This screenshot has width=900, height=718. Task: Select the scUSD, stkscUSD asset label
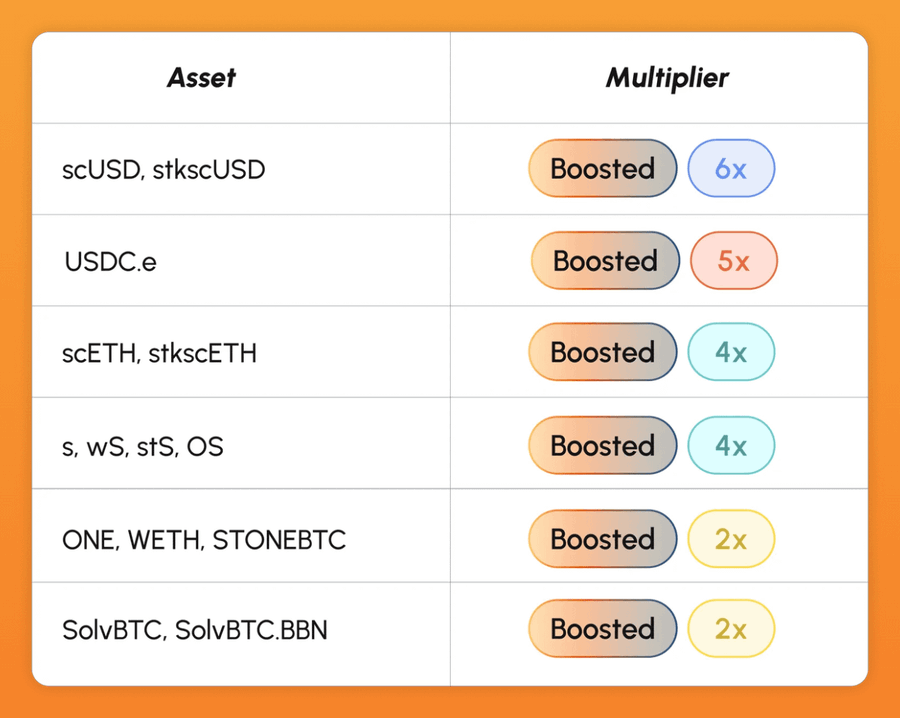pos(164,169)
